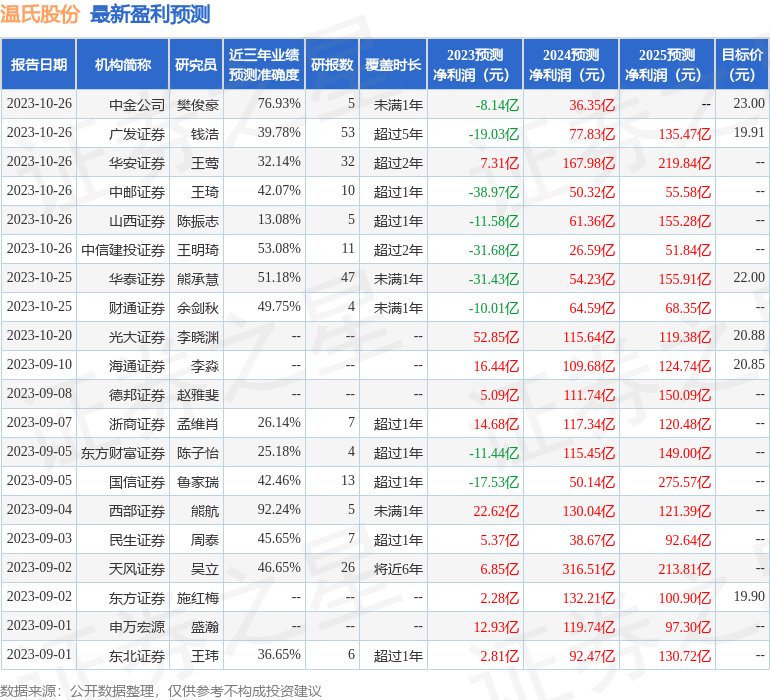The width and height of the screenshot is (770, 700).
Task: Click target price 22.00
Action: coord(749,277)
